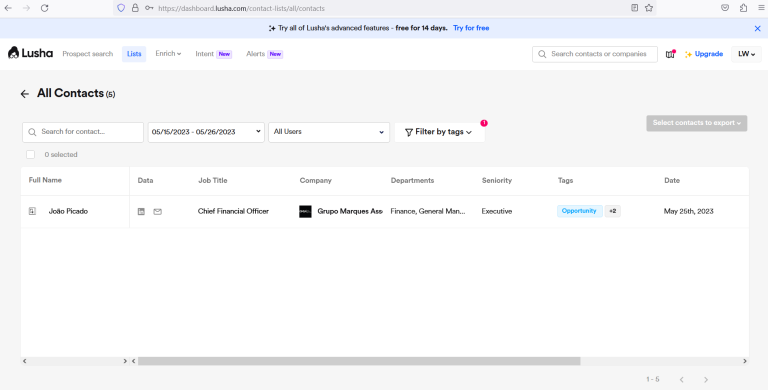The image size is (768, 390).
Task: Open the product tour map icon
Action: click(x=670, y=54)
